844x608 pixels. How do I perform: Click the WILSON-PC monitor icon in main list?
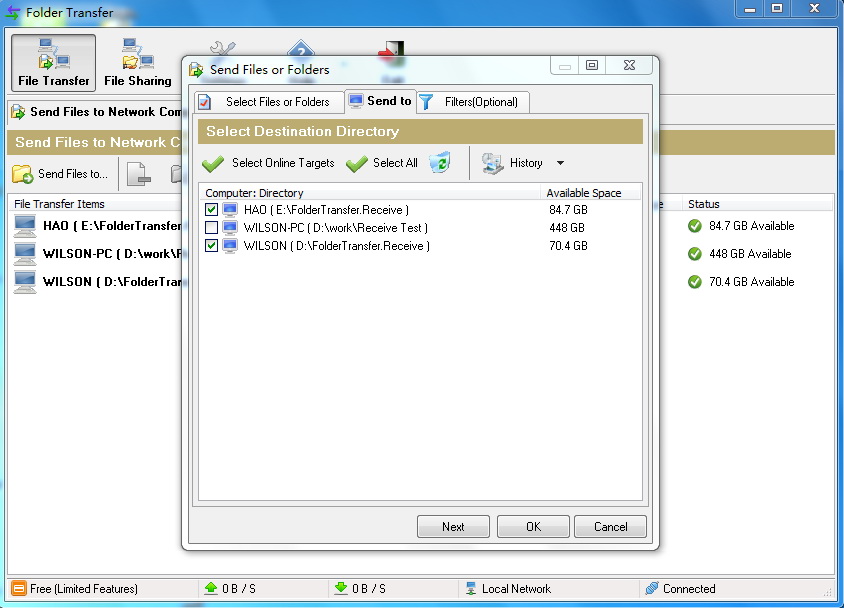tap(25, 253)
